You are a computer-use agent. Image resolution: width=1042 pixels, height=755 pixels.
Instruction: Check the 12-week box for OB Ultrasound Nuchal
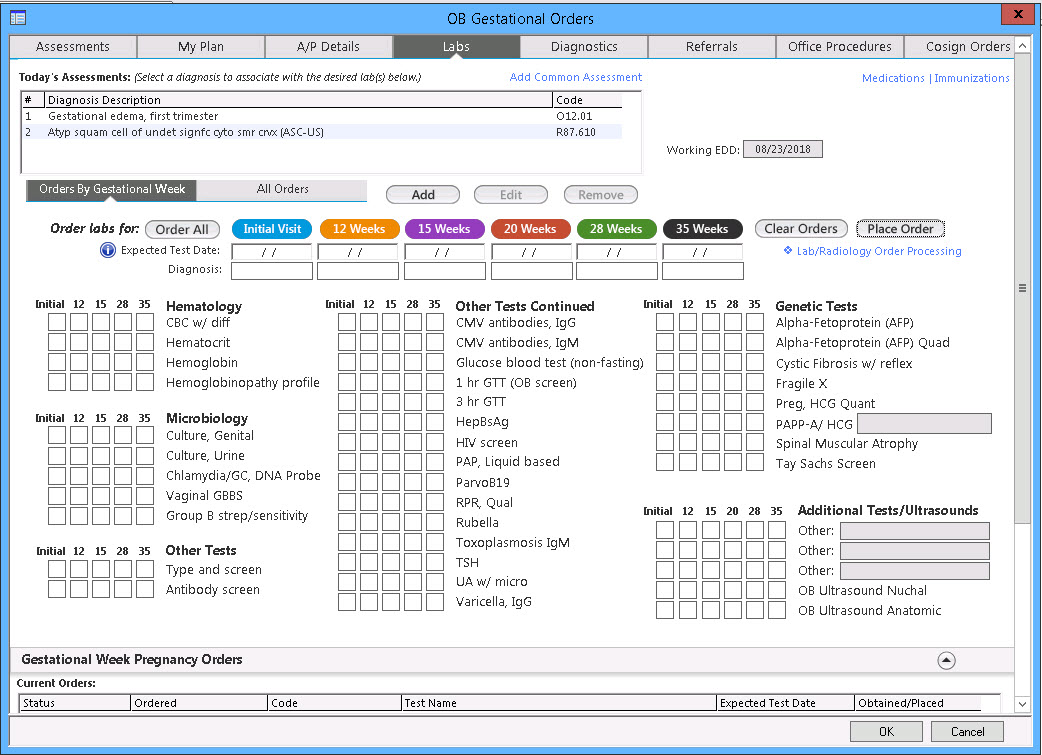pyautogui.click(x=688, y=590)
